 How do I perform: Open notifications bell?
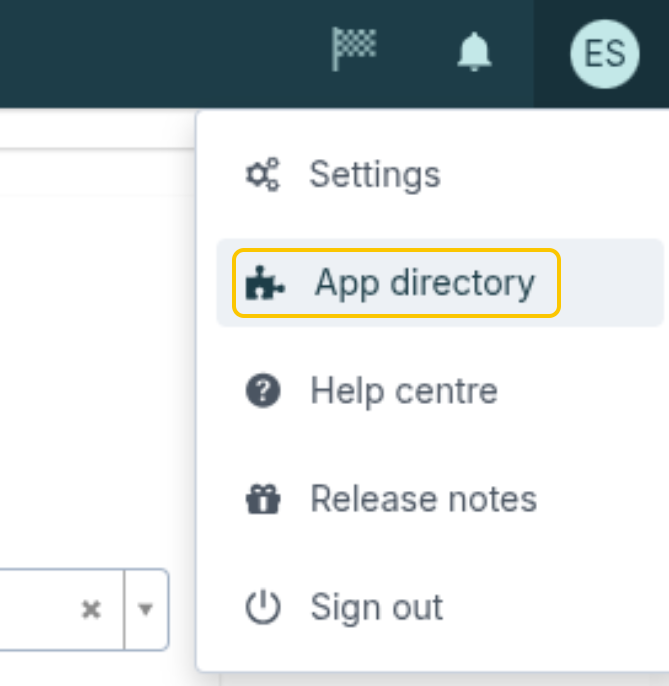coord(474,52)
